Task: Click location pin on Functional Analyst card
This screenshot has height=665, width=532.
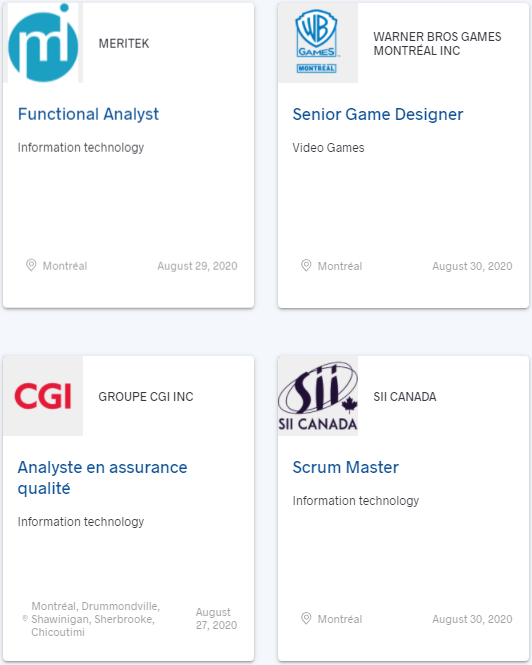Action: 31,265
